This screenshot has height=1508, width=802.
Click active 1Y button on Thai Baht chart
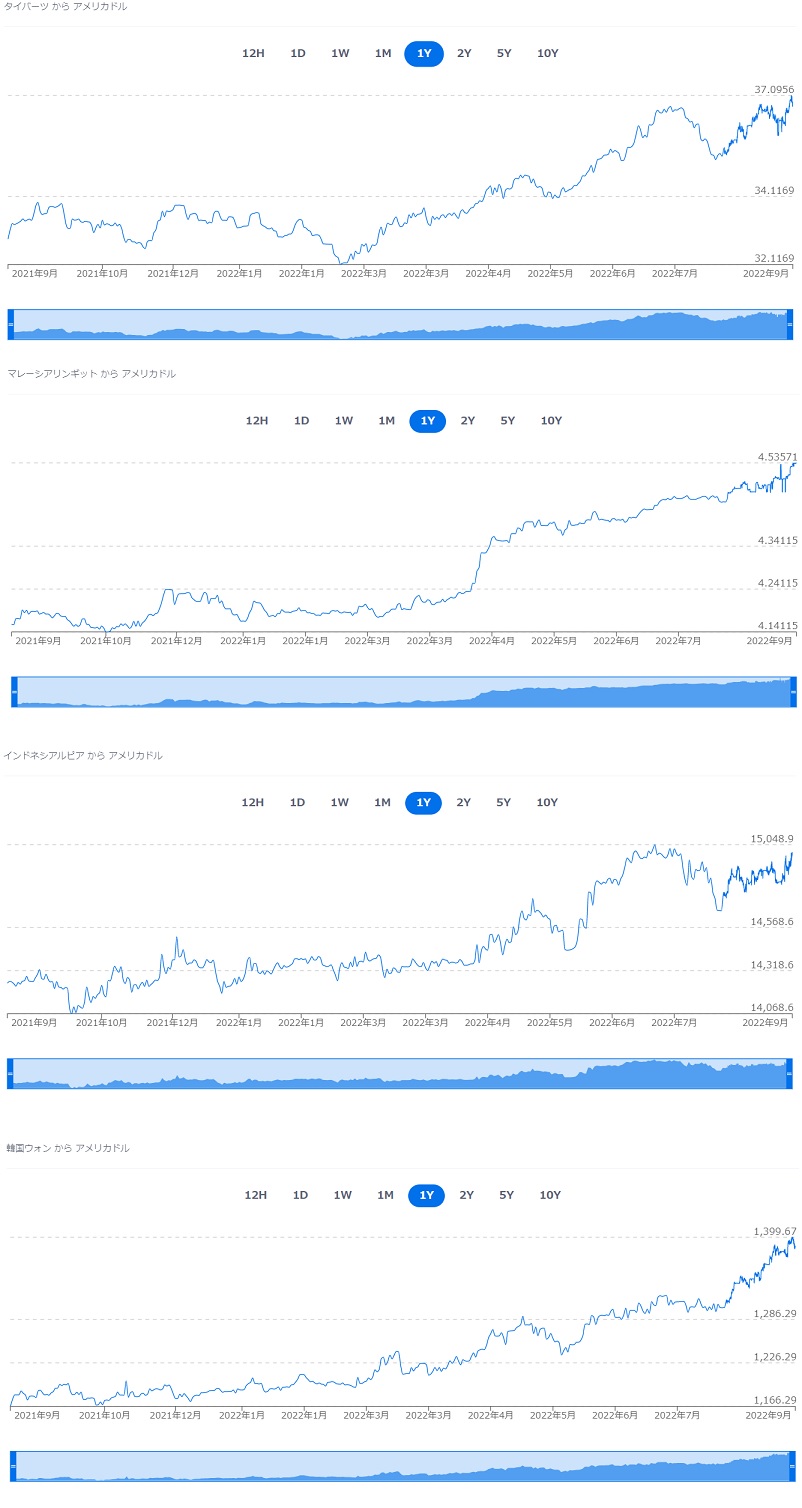click(x=424, y=54)
